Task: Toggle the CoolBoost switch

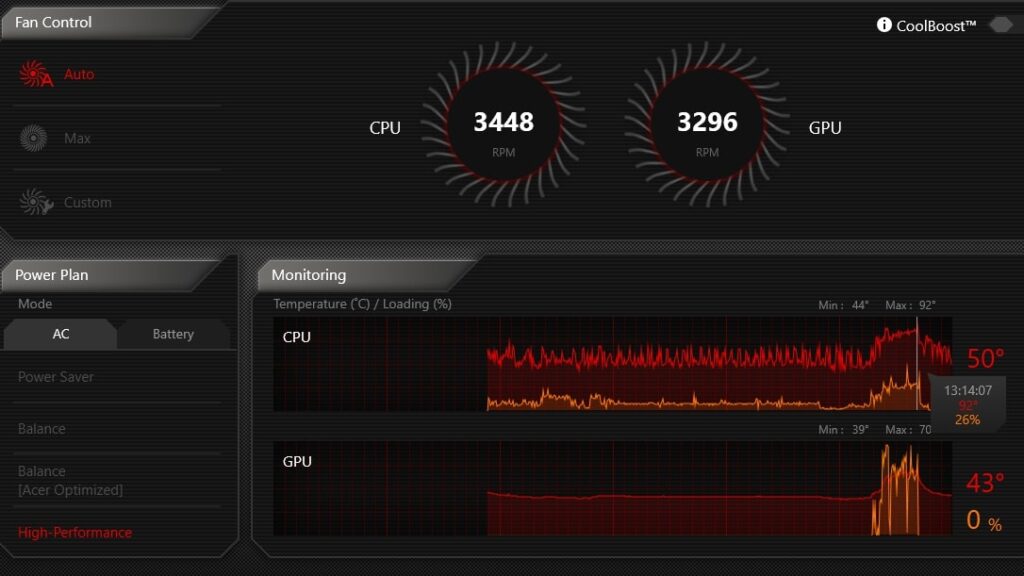Action: [1000, 25]
